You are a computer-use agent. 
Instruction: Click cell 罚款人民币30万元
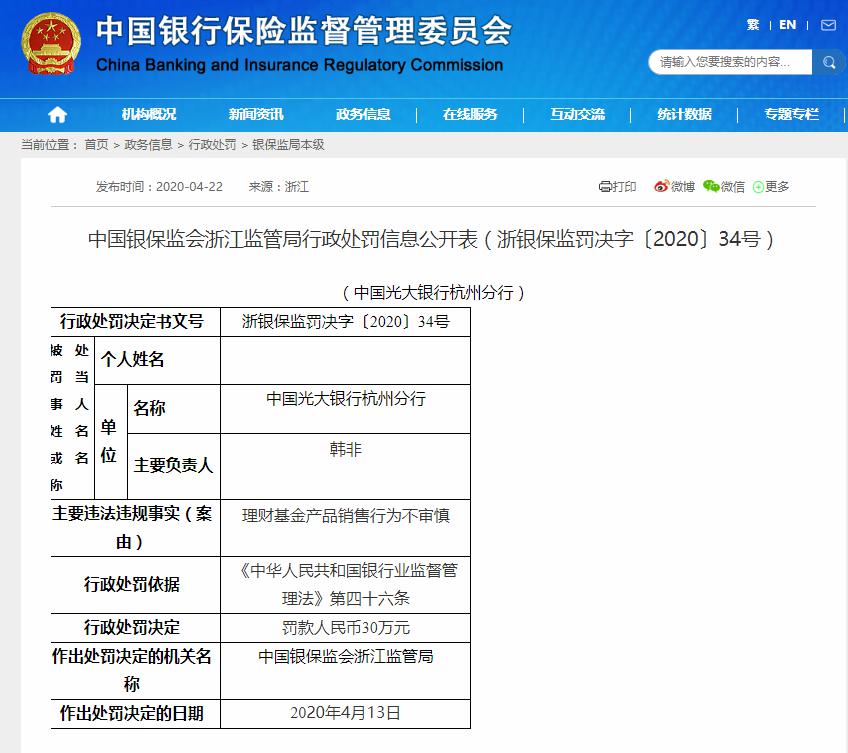point(346,628)
